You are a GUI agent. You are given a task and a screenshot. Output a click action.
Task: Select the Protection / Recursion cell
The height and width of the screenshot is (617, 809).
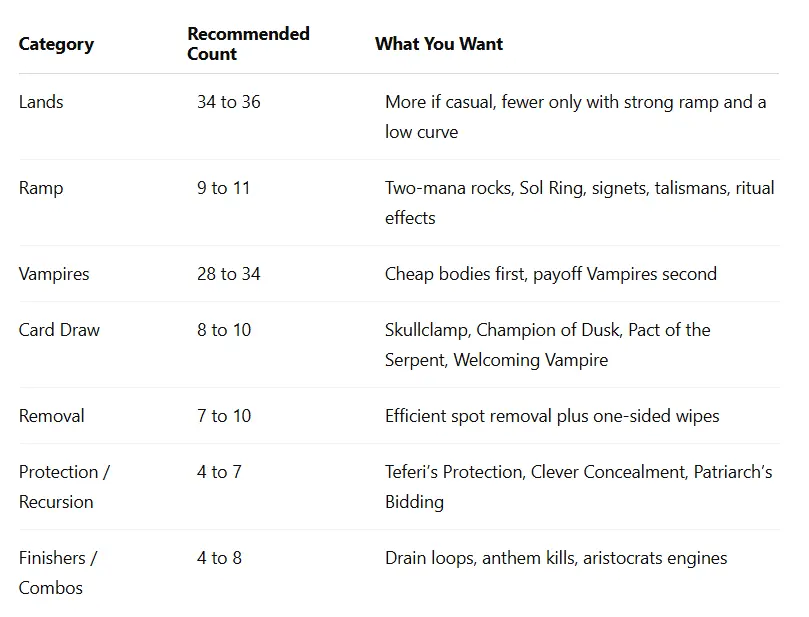[64, 487]
